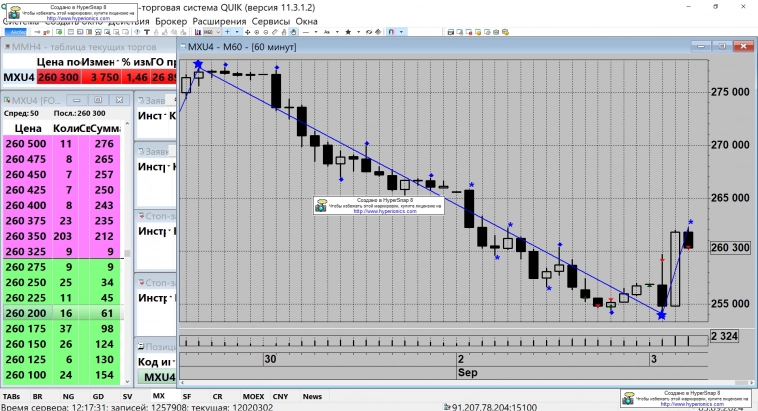Click the first icon in right toolbar group
Screen dimensions: 758x411
coord(451,32)
